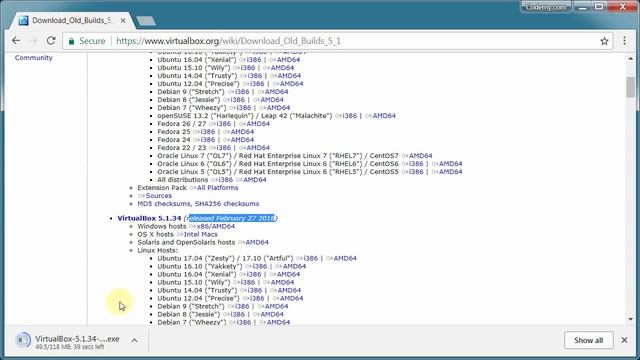Image resolution: width=640 pixels, height=360 pixels.
Task: Download Fedora 24 i386 package
Action: click(x=207, y=140)
